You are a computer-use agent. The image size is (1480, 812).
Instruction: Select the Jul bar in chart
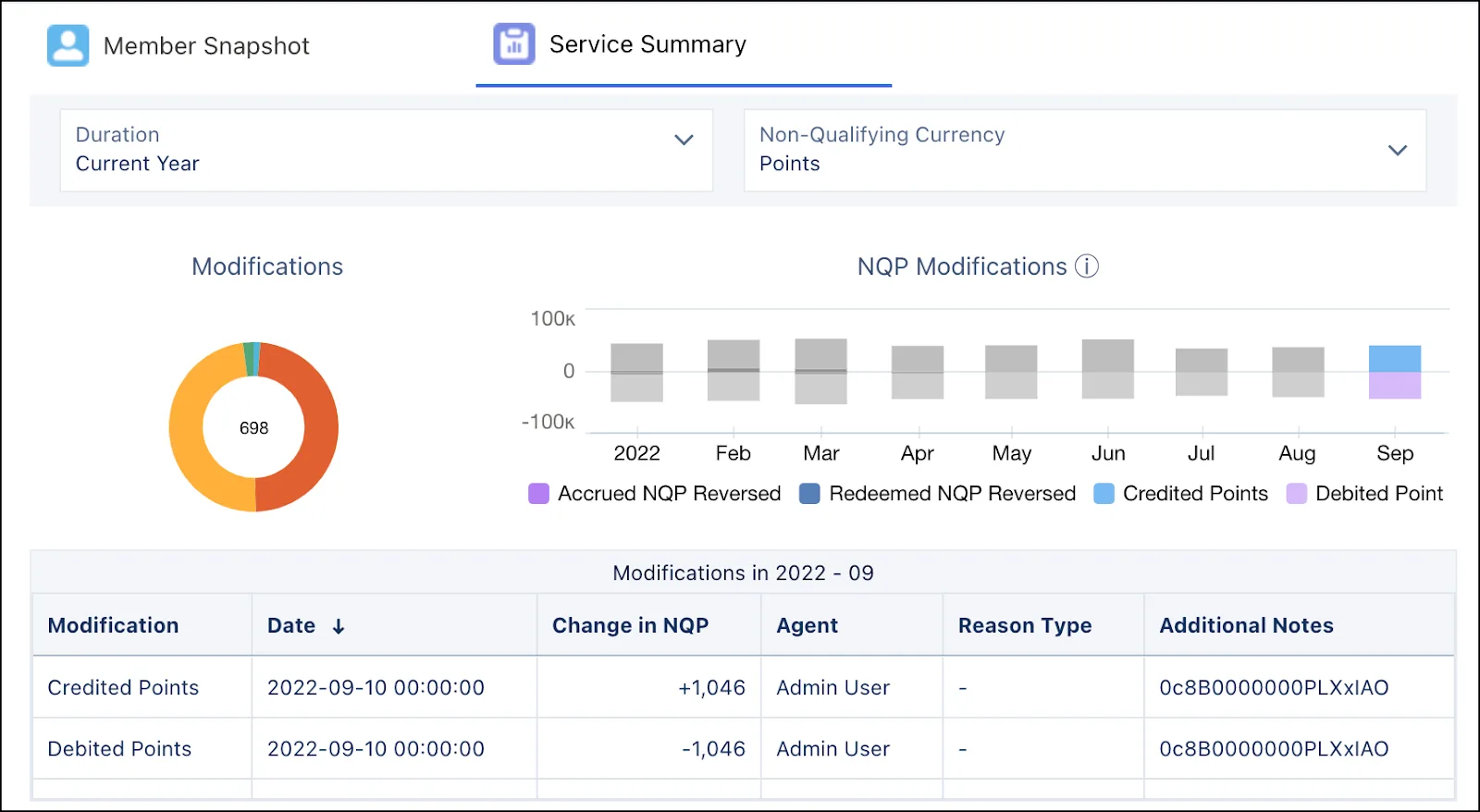pos(1202,372)
